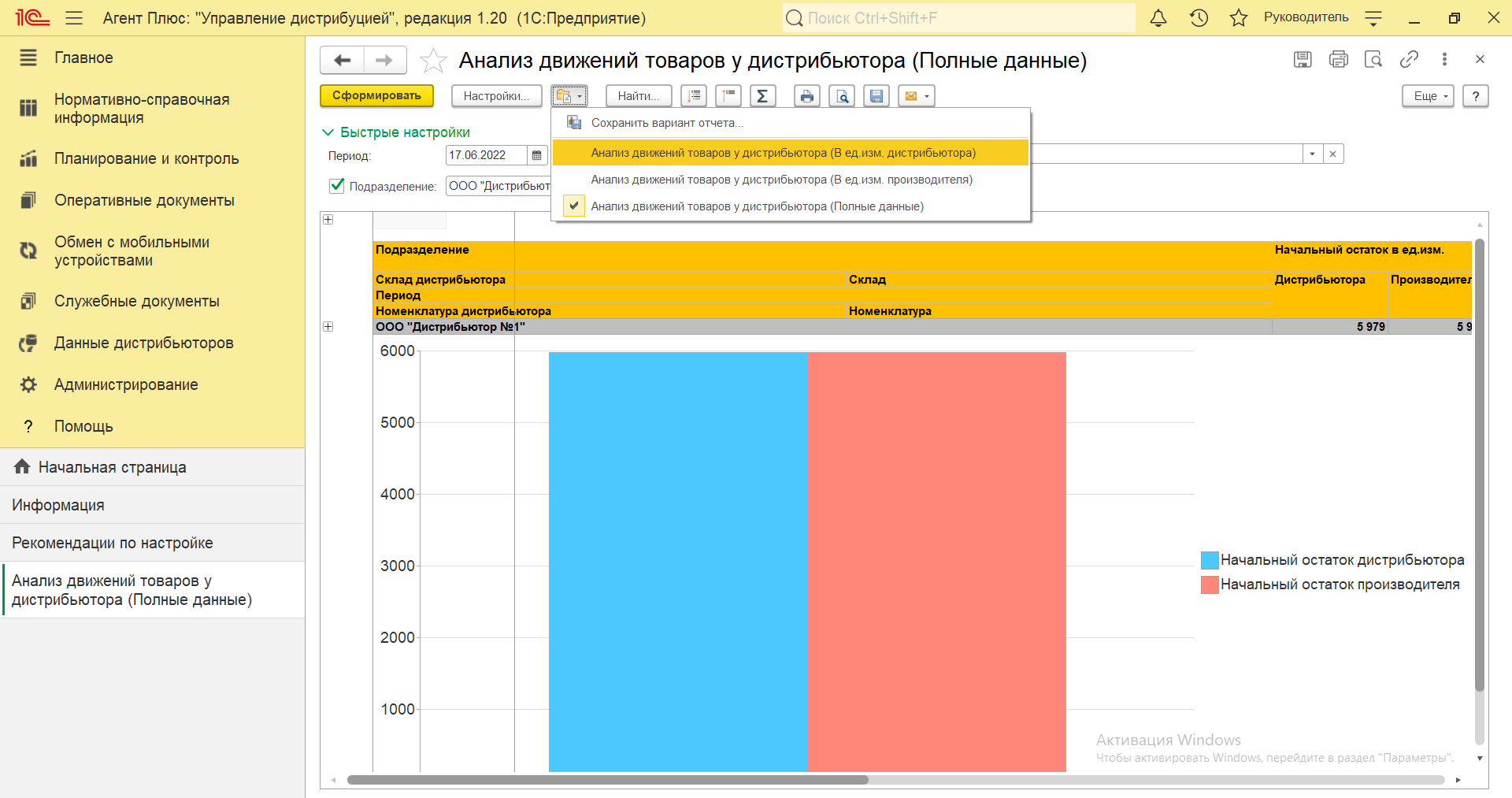Open Оперативные документы section
The image size is (1512, 798).
(153, 200)
